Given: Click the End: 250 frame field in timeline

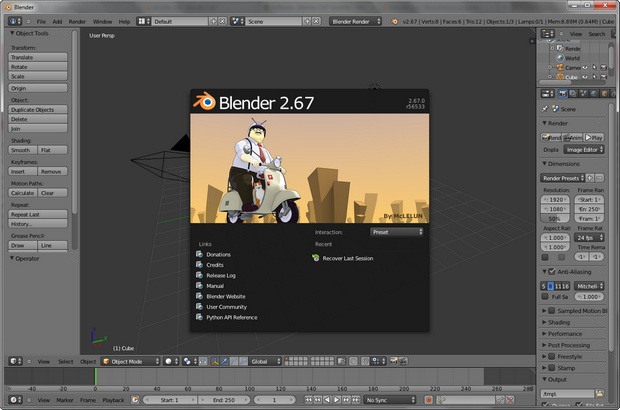Looking at the screenshot, I should [x=224, y=400].
